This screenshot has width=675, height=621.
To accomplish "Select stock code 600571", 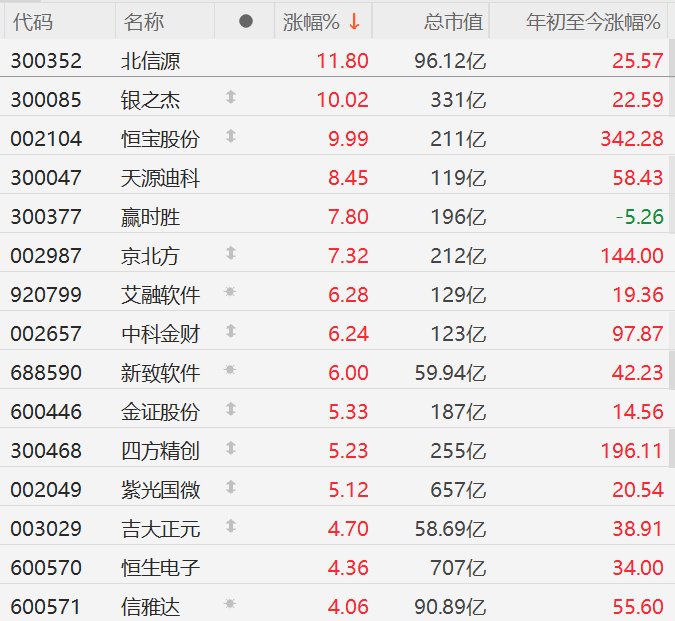I will pos(46,607).
